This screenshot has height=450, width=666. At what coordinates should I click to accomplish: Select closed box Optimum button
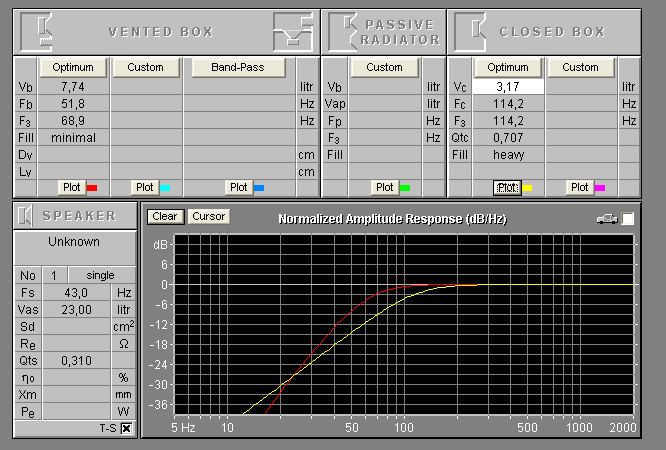(508, 68)
